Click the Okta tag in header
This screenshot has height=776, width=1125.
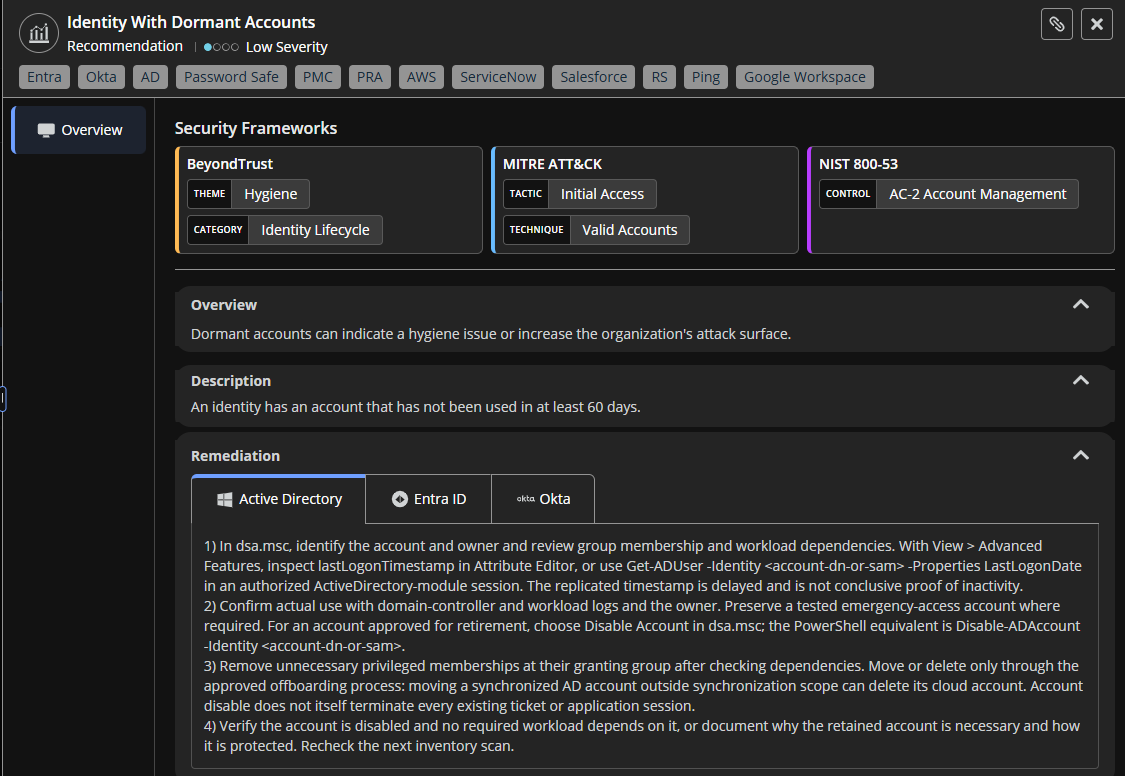[x=101, y=77]
